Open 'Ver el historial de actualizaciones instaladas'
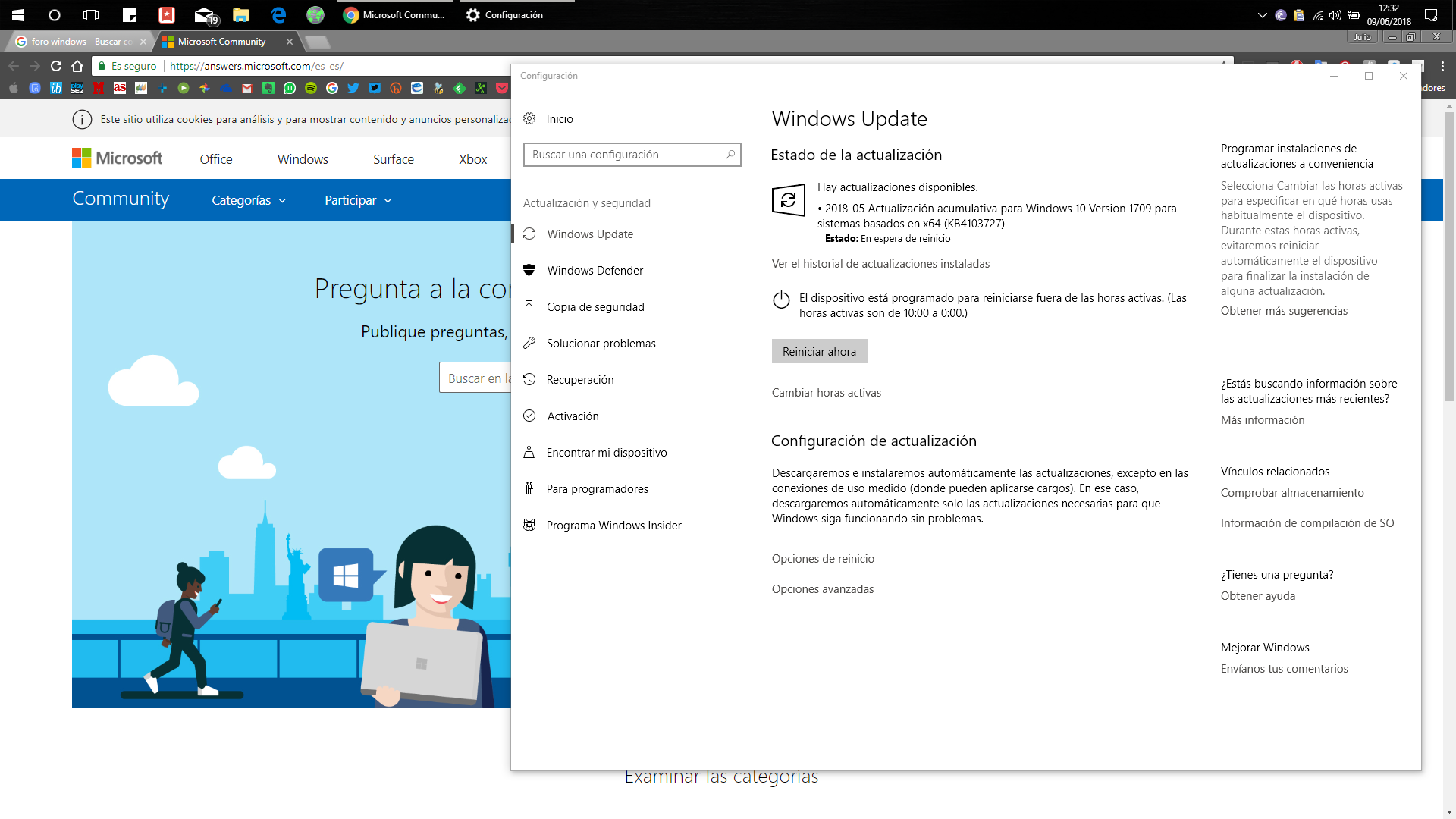Viewport: 1456px width, 819px height. [x=880, y=264]
